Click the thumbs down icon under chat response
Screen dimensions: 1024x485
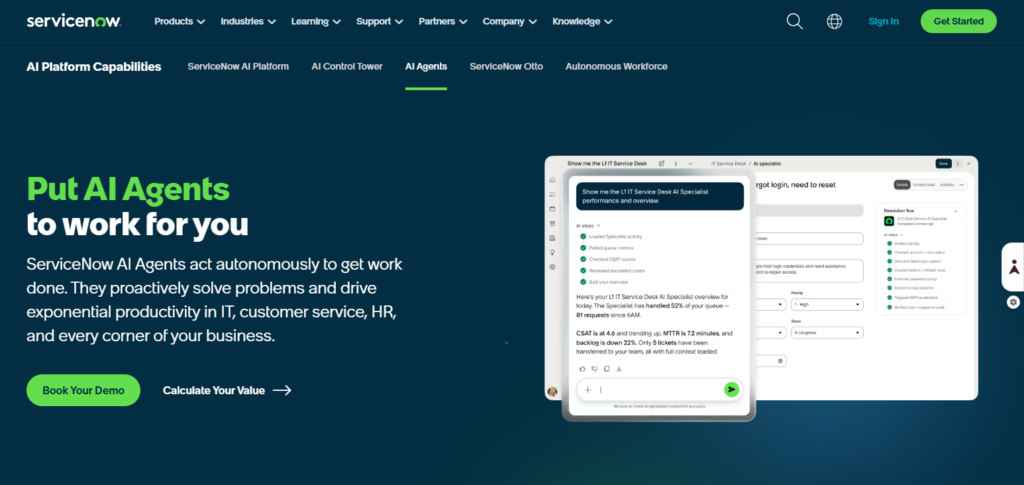click(x=594, y=369)
